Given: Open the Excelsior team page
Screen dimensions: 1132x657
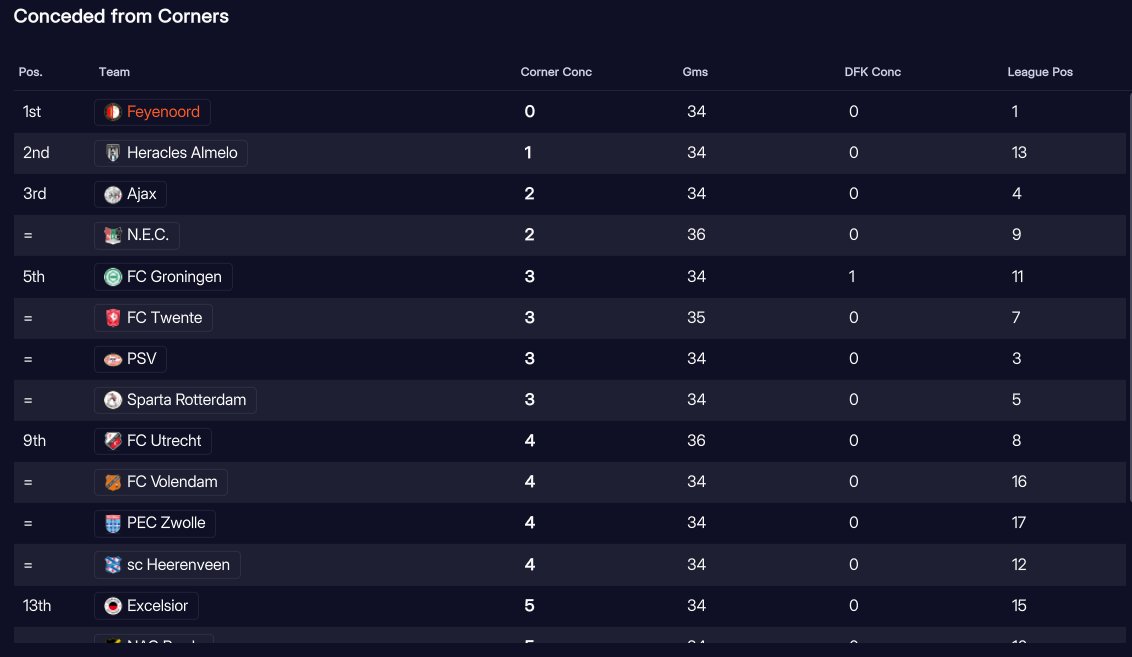Looking at the screenshot, I should point(157,606).
